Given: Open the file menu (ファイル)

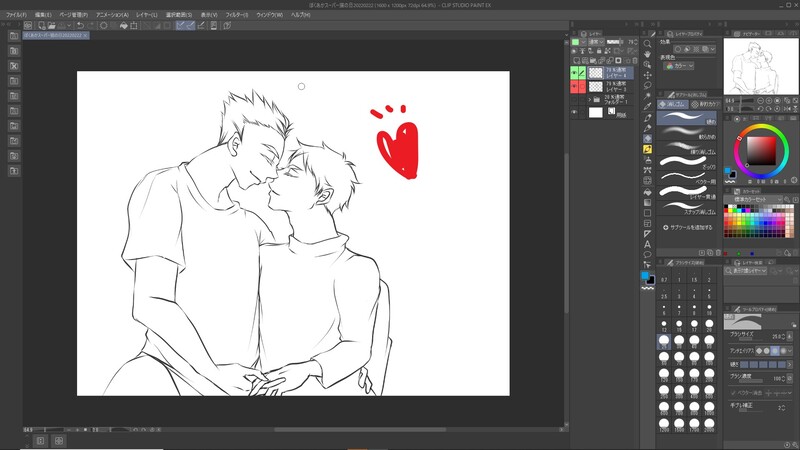Looking at the screenshot, I should (x=16, y=15).
